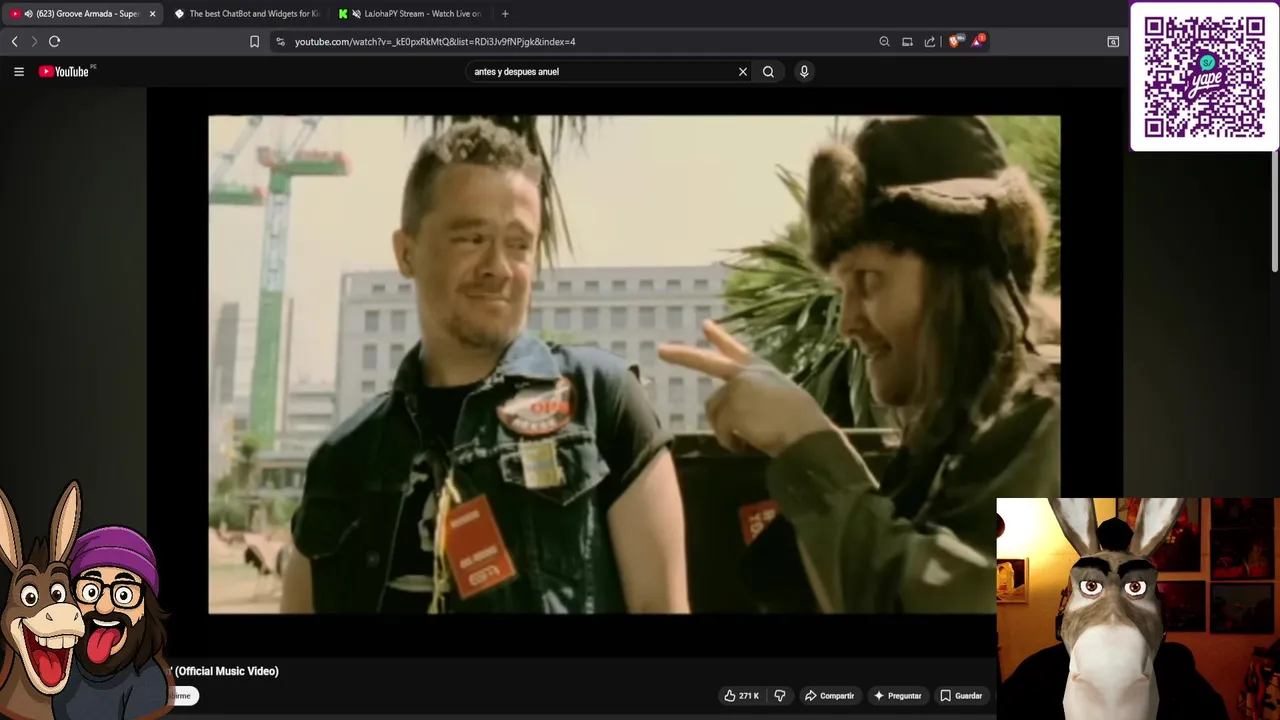Switch to The best ChatBot and Widgets tab
Screen dimensions: 1280x720
tap(246, 14)
